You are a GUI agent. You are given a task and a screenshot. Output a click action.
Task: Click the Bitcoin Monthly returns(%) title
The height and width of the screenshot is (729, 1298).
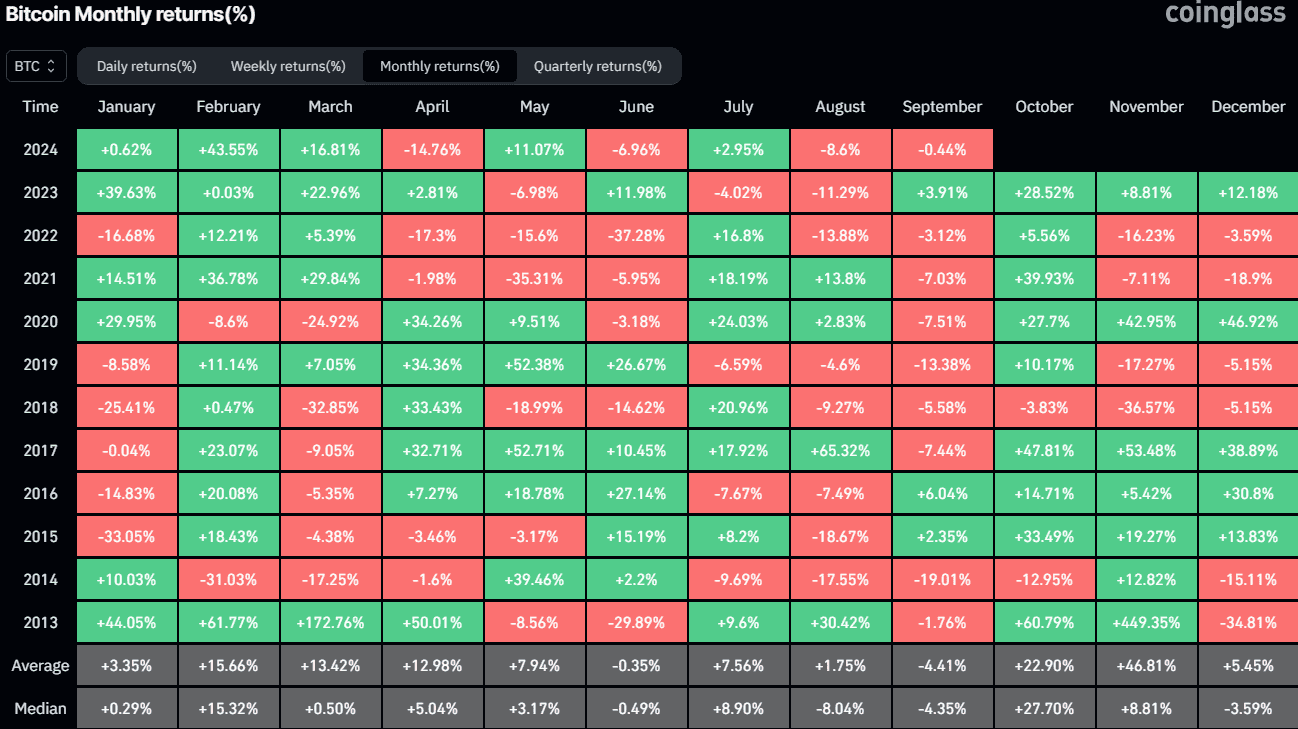[130, 15]
